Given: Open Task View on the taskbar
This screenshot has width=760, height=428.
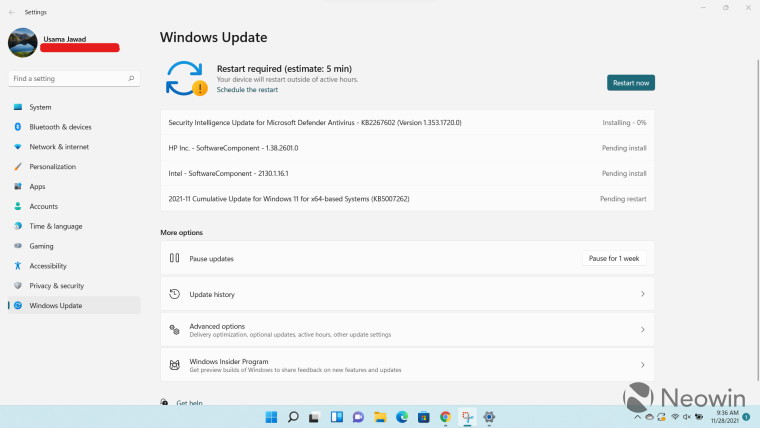Looking at the screenshot, I should pyautogui.click(x=314, y=417).
